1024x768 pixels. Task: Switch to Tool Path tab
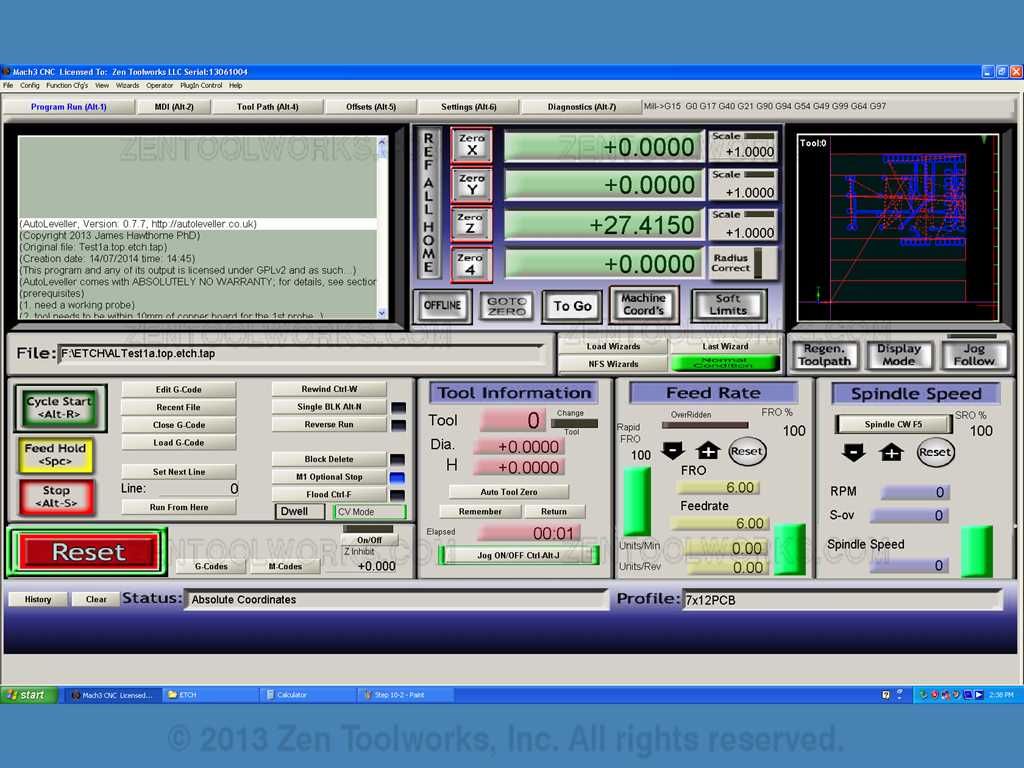tap(268, 106)
